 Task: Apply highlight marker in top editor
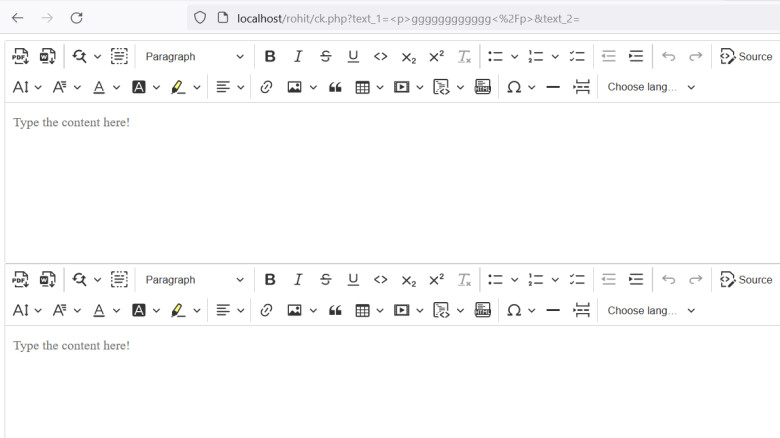(178, 87)
